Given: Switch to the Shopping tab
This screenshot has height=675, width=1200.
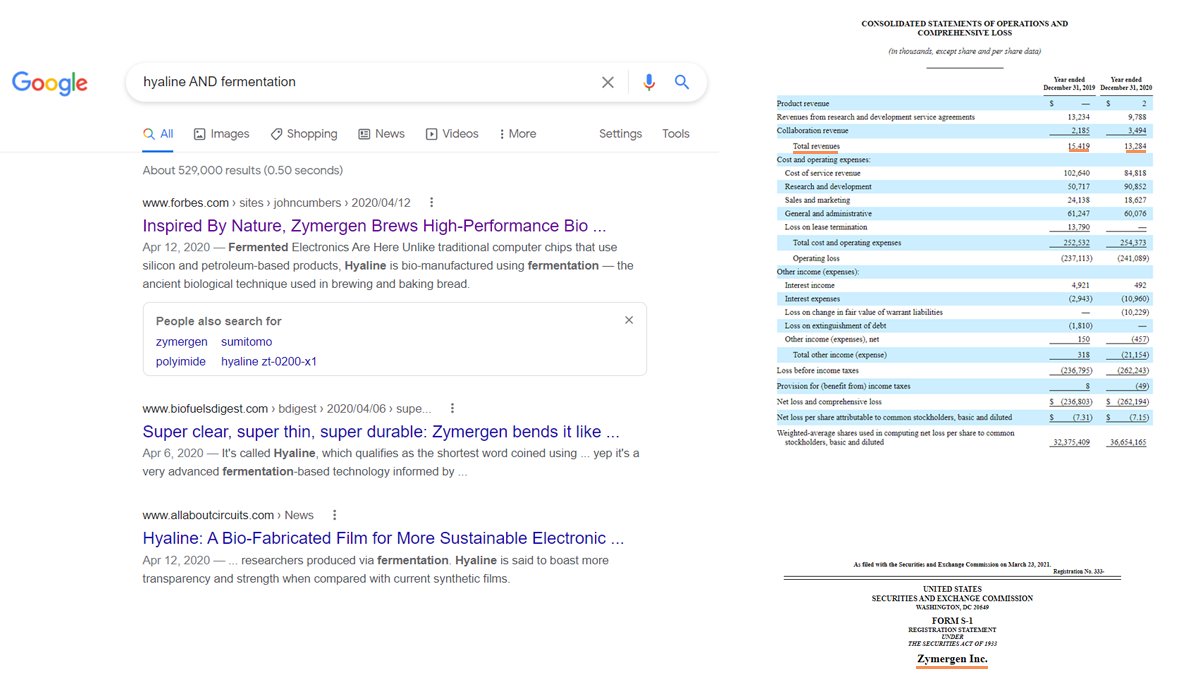Looking at the screenshot, I should click(x=303, y=133).
